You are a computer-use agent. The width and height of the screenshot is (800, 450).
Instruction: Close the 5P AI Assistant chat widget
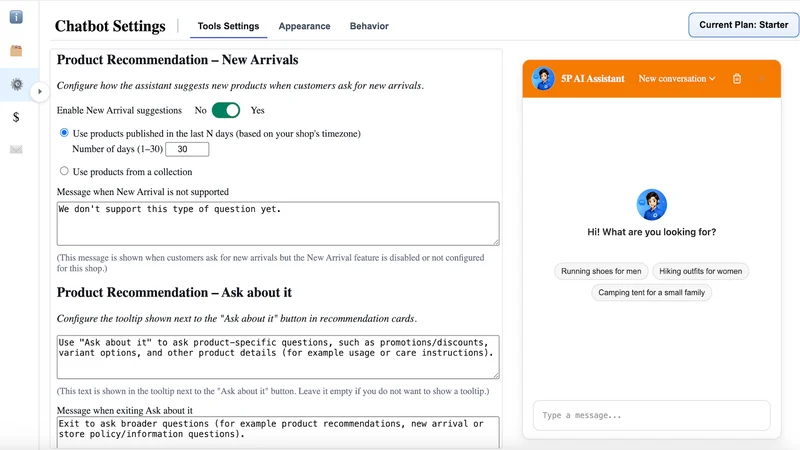coord(761,79)
